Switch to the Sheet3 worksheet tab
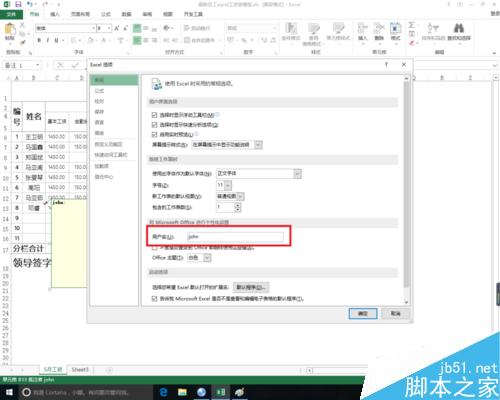 (x=80, y=369)
